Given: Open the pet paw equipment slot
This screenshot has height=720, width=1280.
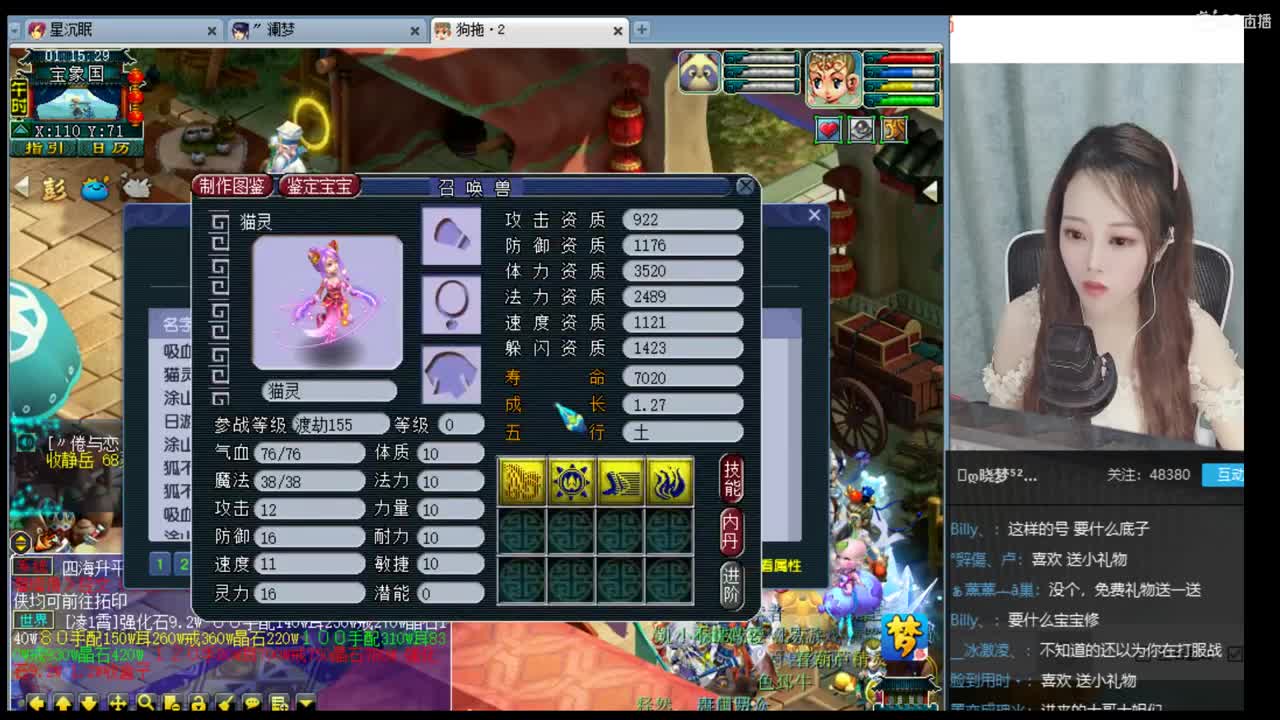Looking at the screenshot, I should coord(451,236).
